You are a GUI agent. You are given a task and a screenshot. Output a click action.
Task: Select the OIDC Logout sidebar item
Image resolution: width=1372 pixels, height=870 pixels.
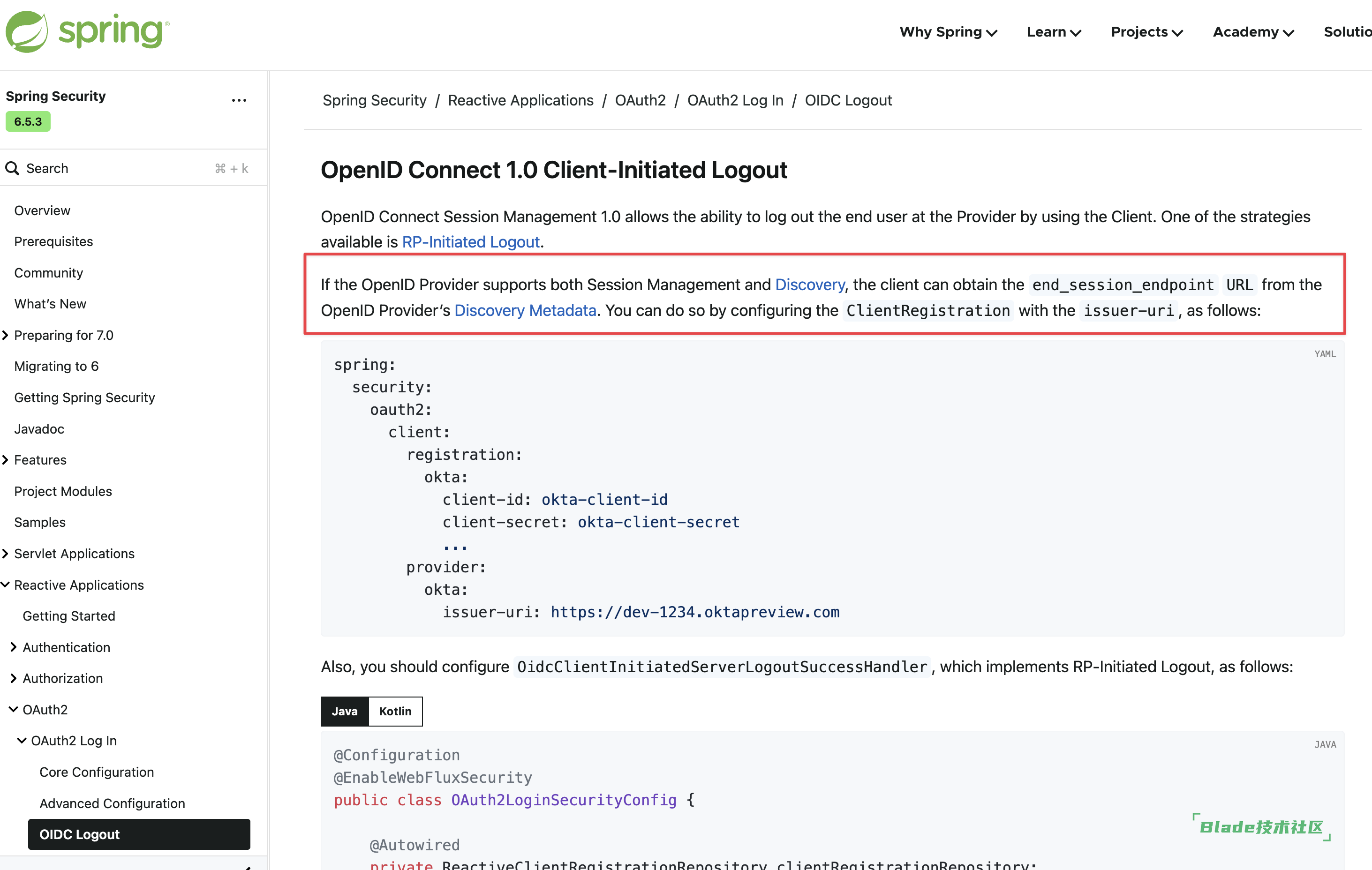point(139,834)
